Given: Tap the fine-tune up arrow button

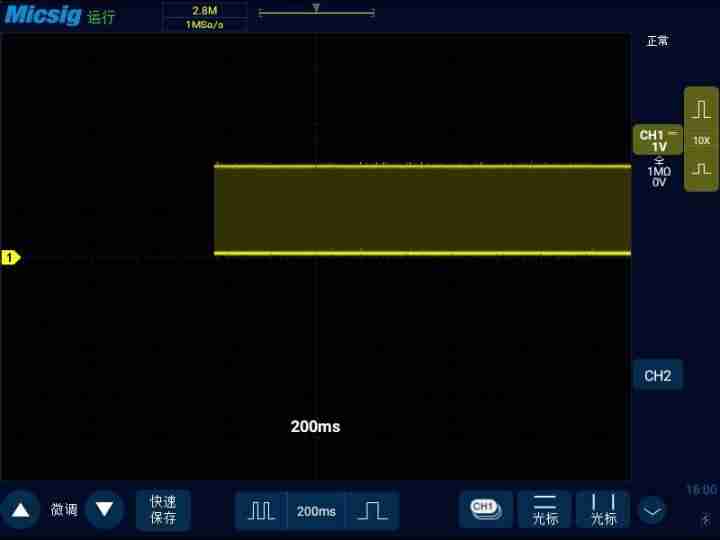Looking at the screenshot, I should point(20,510).
